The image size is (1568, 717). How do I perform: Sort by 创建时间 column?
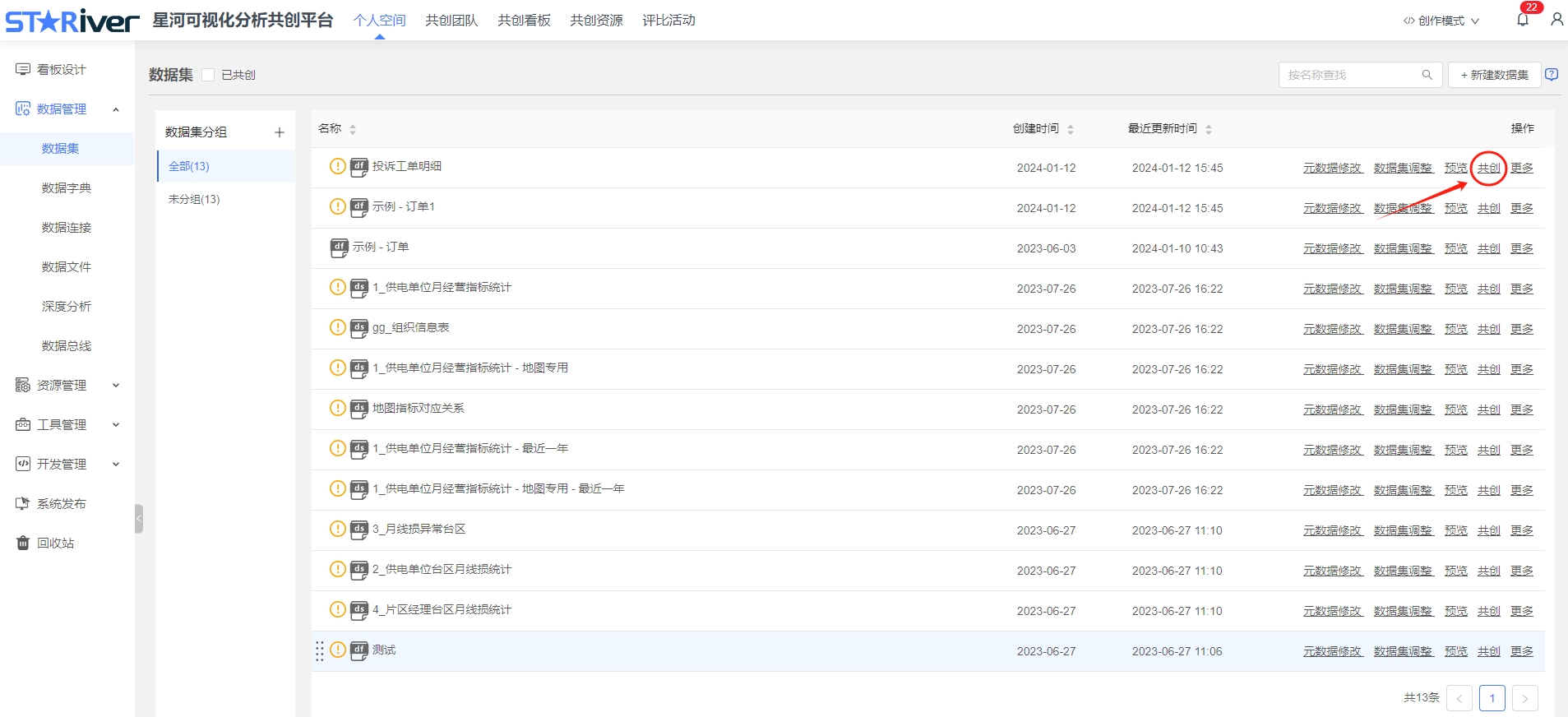[1070, 129]
